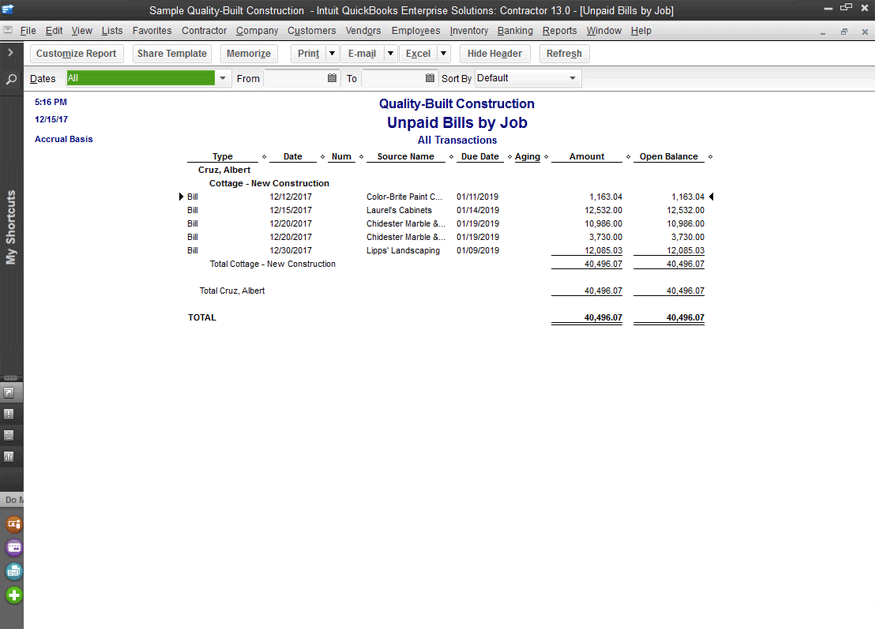The width and height of the screenshot is (875, 629).
Task: Select the bar chart icon in sidebar
Action: point(10,457)
